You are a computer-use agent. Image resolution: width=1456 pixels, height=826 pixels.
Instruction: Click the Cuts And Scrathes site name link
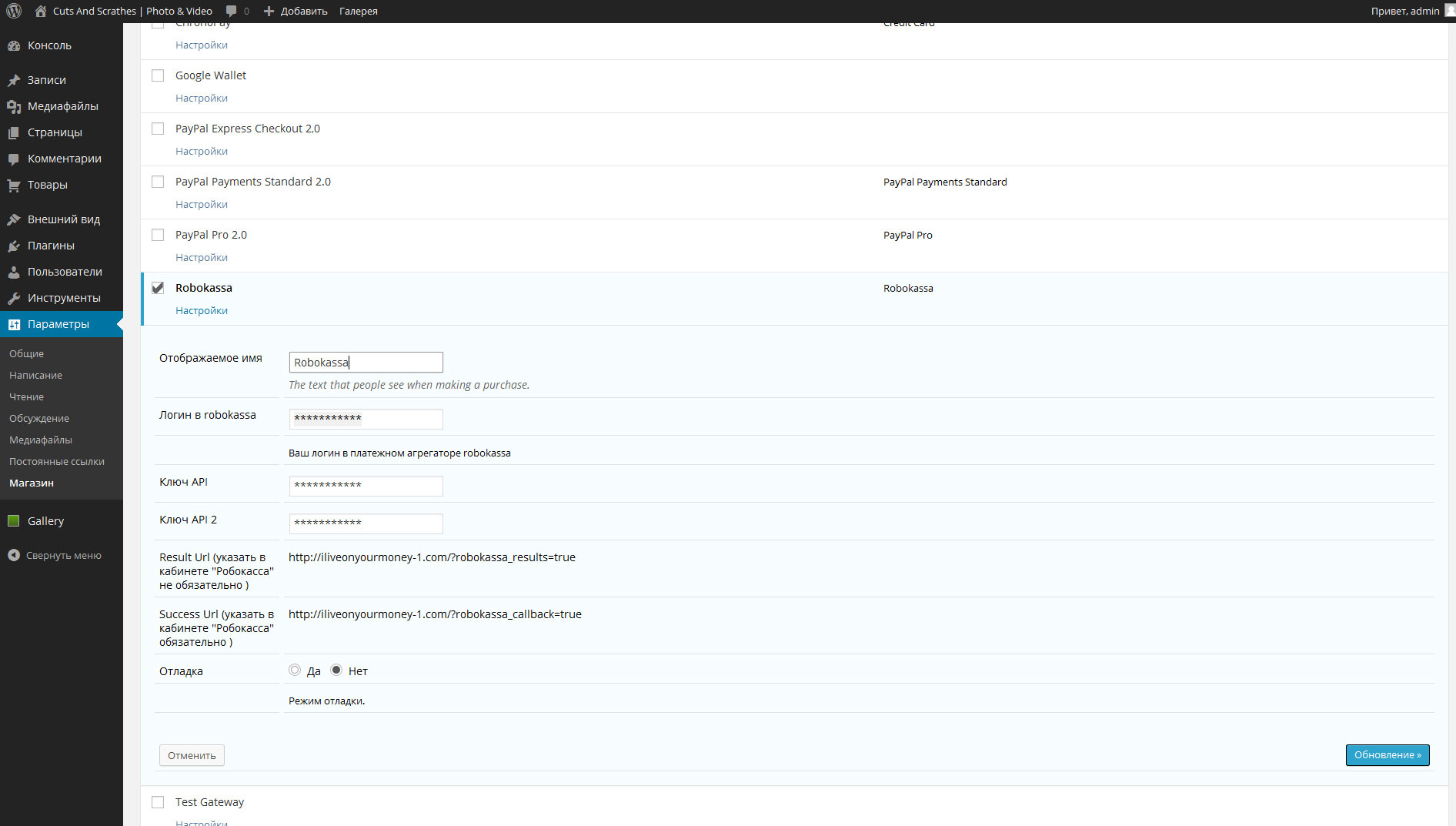132,11
